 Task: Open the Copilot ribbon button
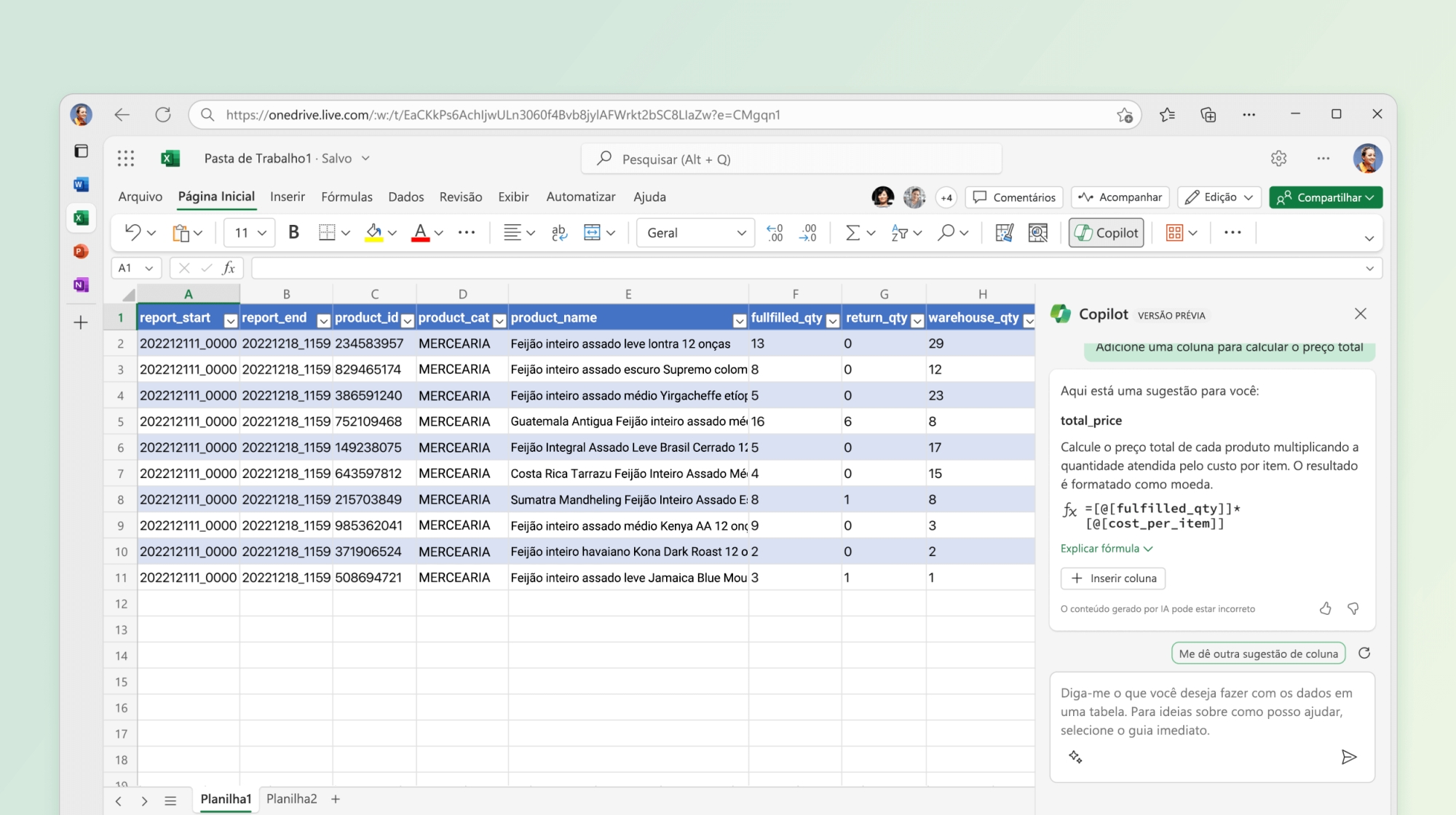[1106, 233]
